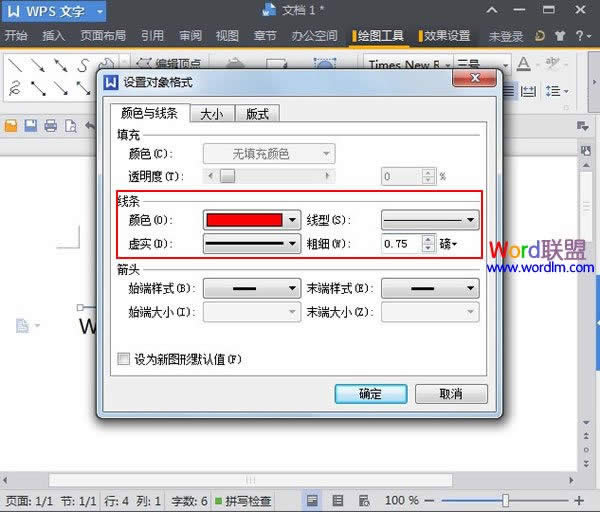Click the zoom slider handle in status bar

pyautogui.click(x=505, y=500)
